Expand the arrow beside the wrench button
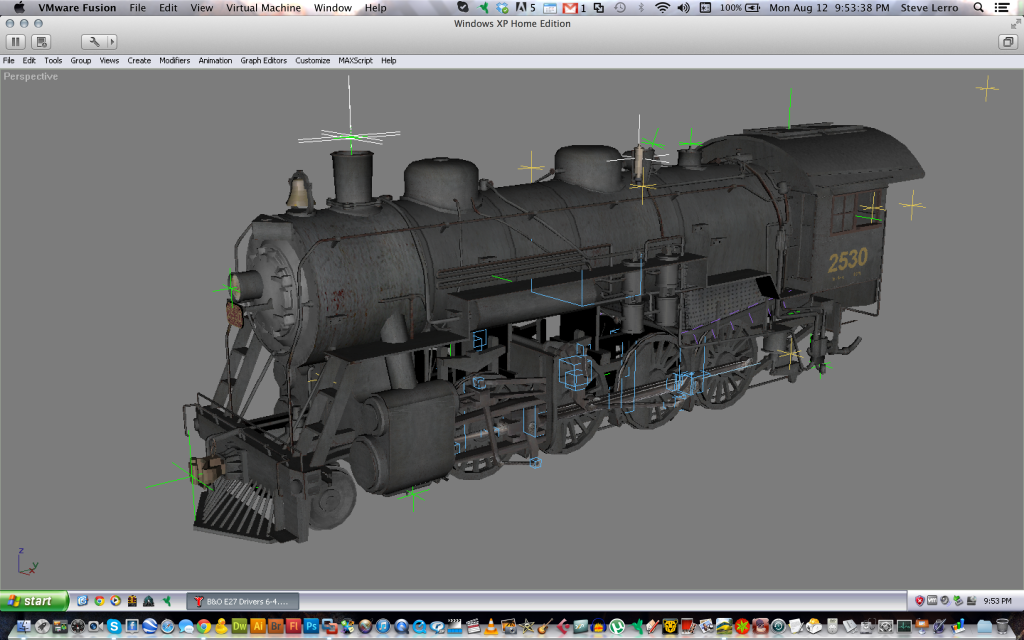 point(112,42)
